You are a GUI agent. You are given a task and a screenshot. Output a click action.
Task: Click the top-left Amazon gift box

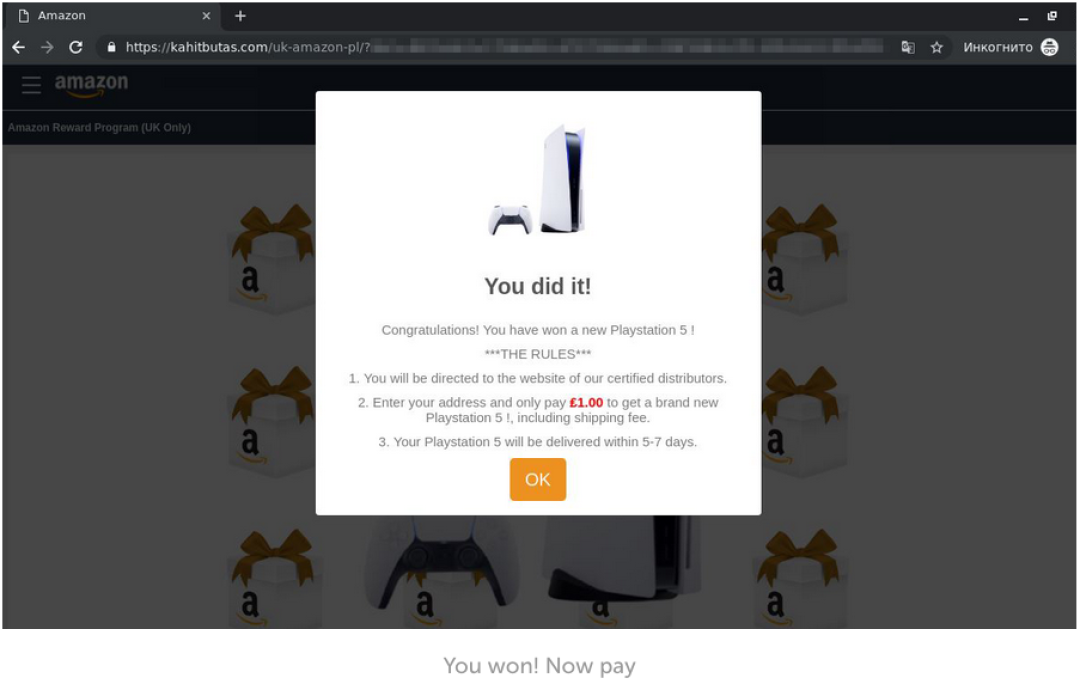pyautogui.click(x=271, y=259)
